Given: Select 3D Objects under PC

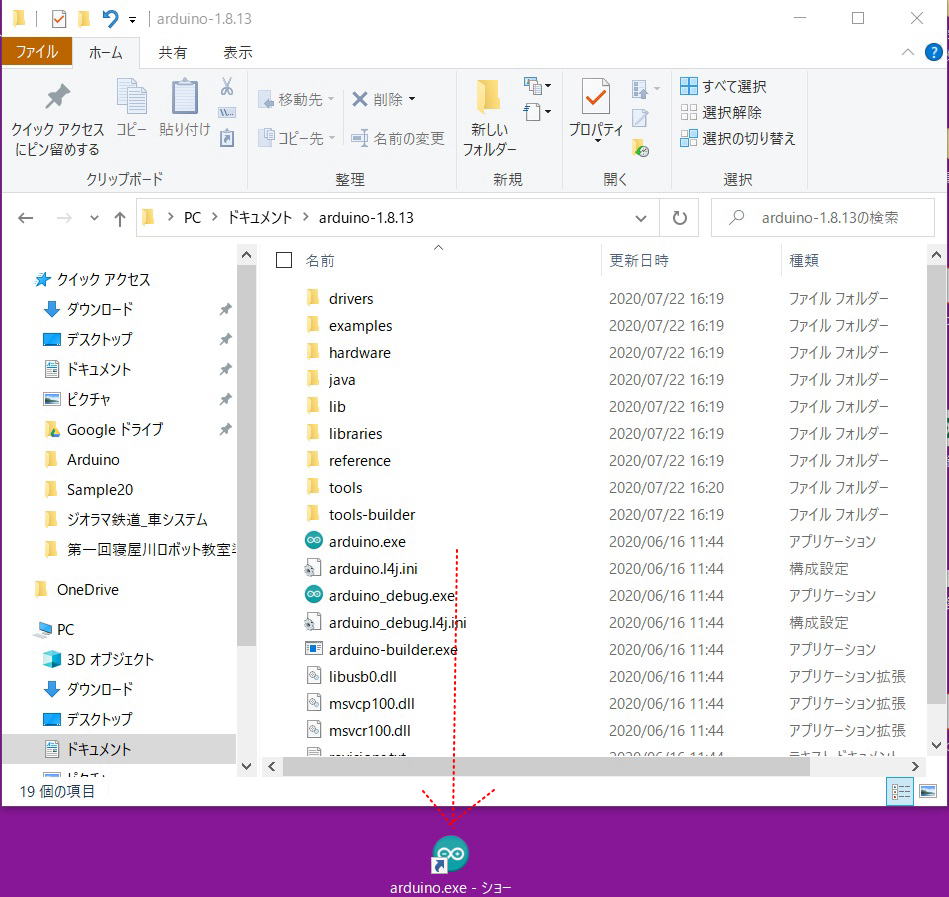Looking at the screenshot, I should [99, 659].
